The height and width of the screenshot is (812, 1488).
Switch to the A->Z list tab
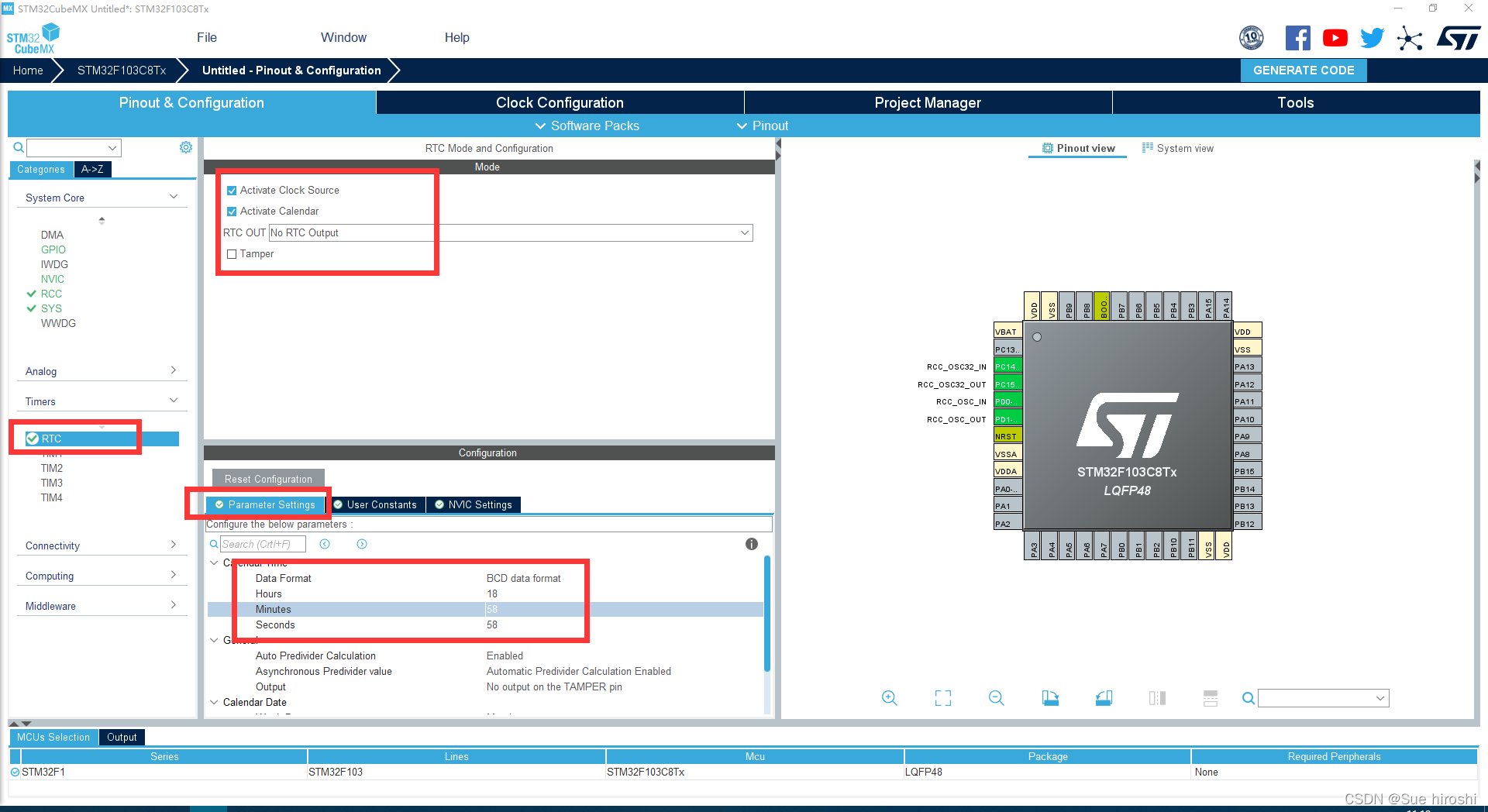point(92,169)
